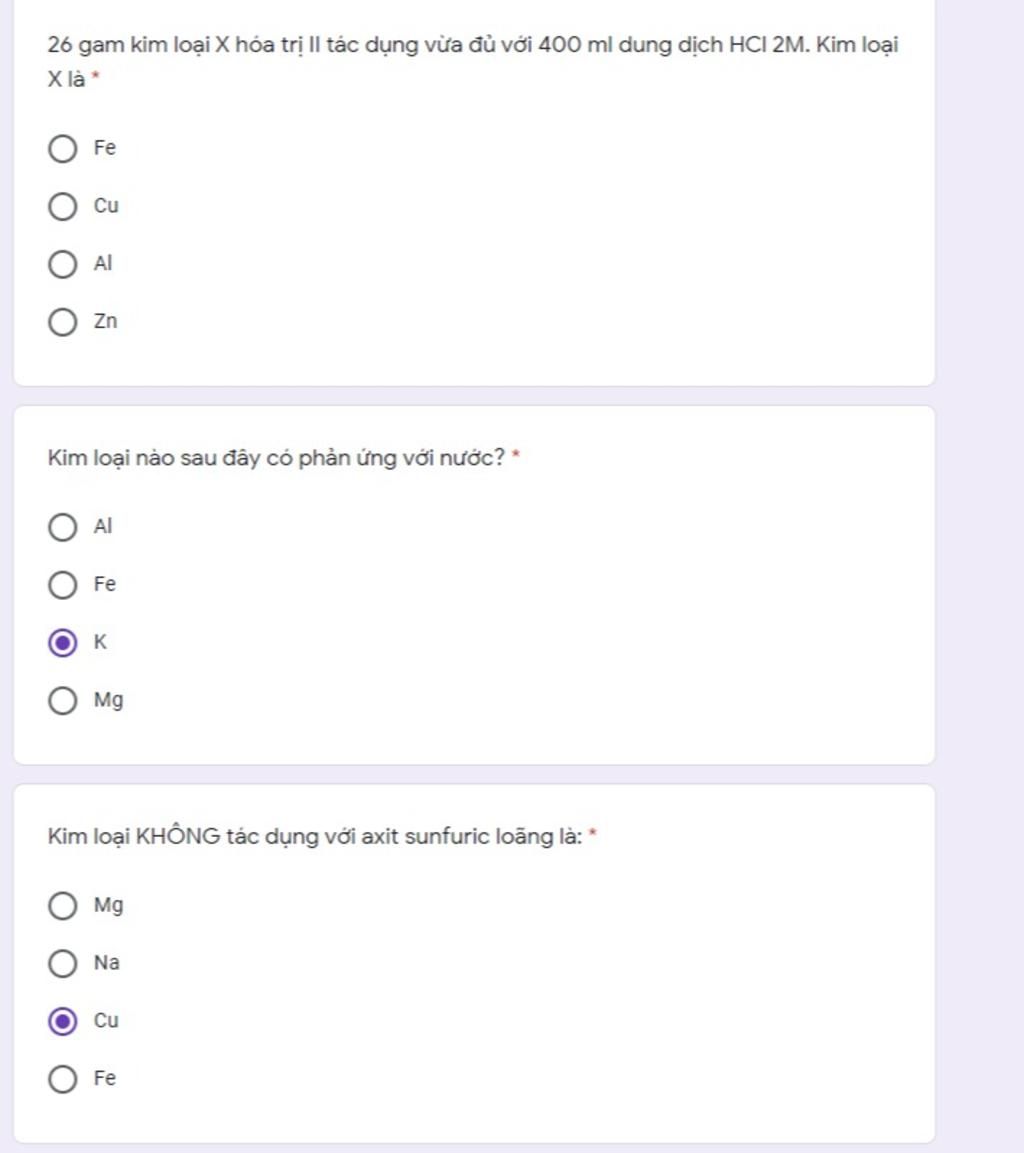The height and width of the screenshot is (1153, 1024).
Task: Click the selected Cu option for sunfuric
Action: [x=62, y=1021]
